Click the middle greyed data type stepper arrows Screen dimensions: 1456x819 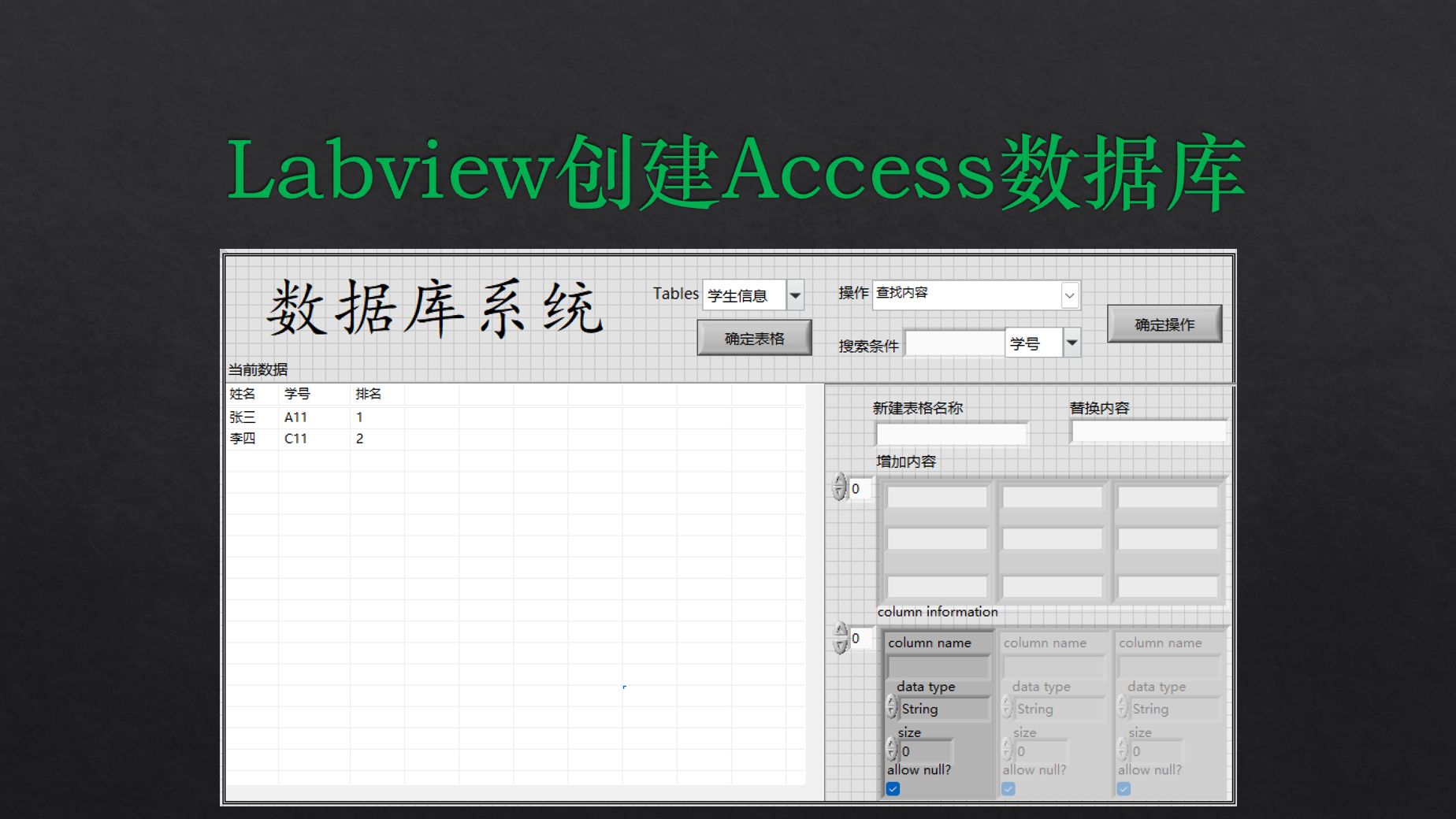(x=1008, y=707)
